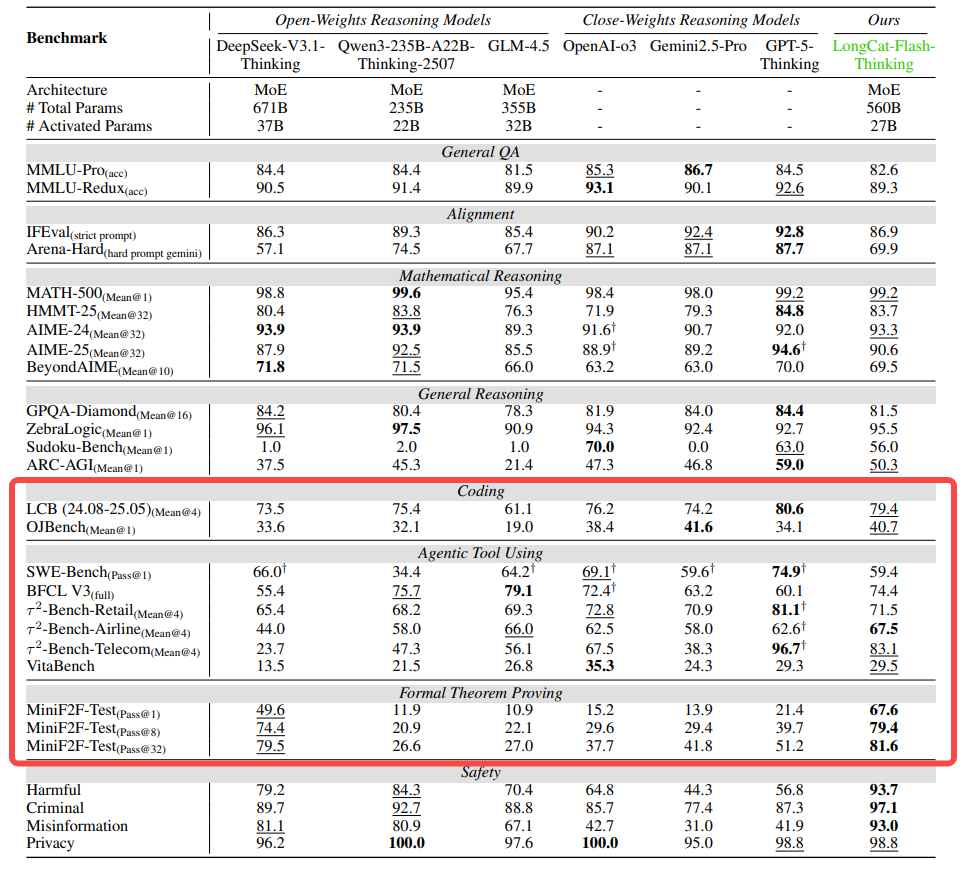Screen dimensions: 975x894
Task: Select the 'Close-Weights Reasoning Models' group header
Action: [x=691, y=20]
